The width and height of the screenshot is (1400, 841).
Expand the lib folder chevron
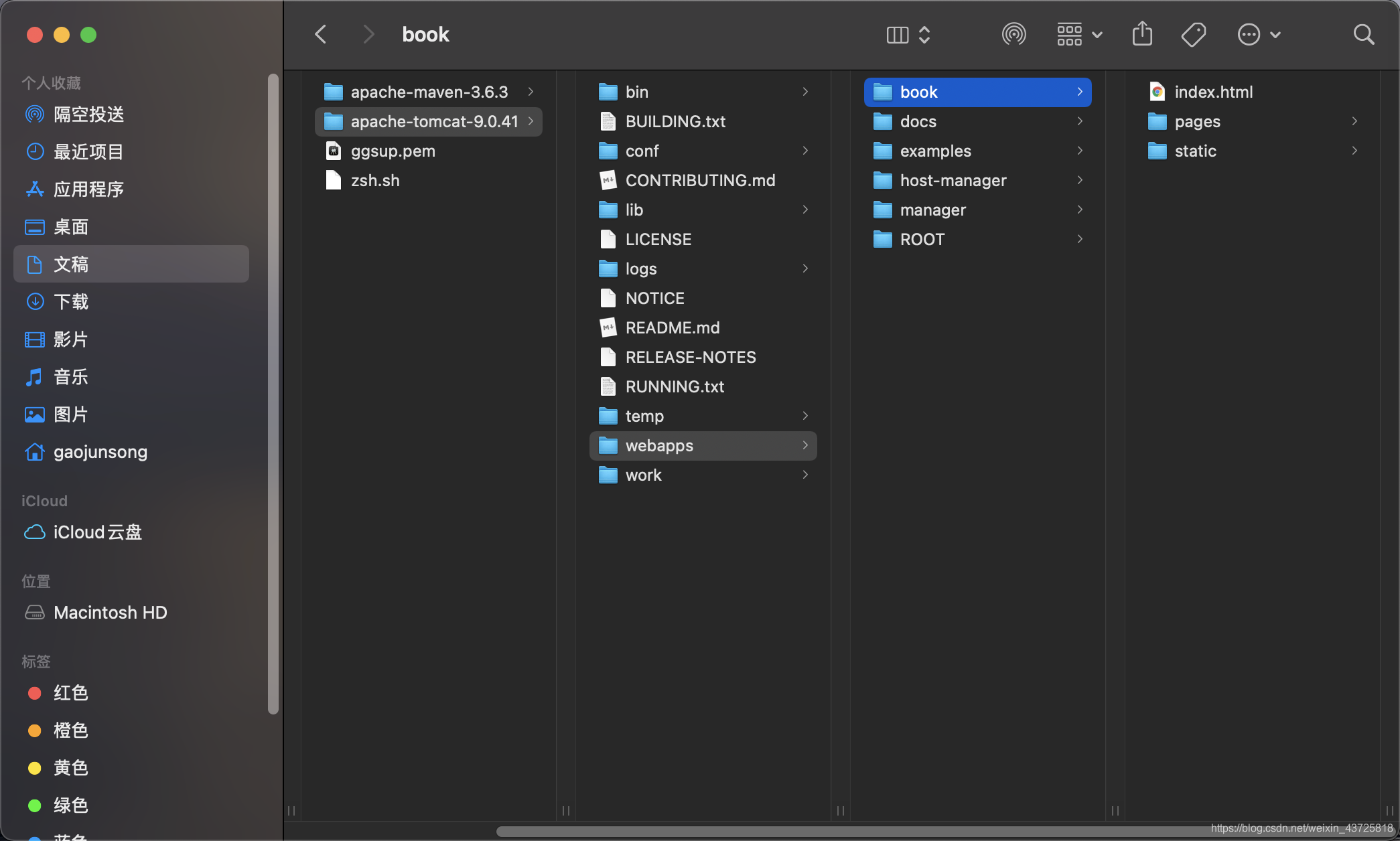(x=805, y=210)
